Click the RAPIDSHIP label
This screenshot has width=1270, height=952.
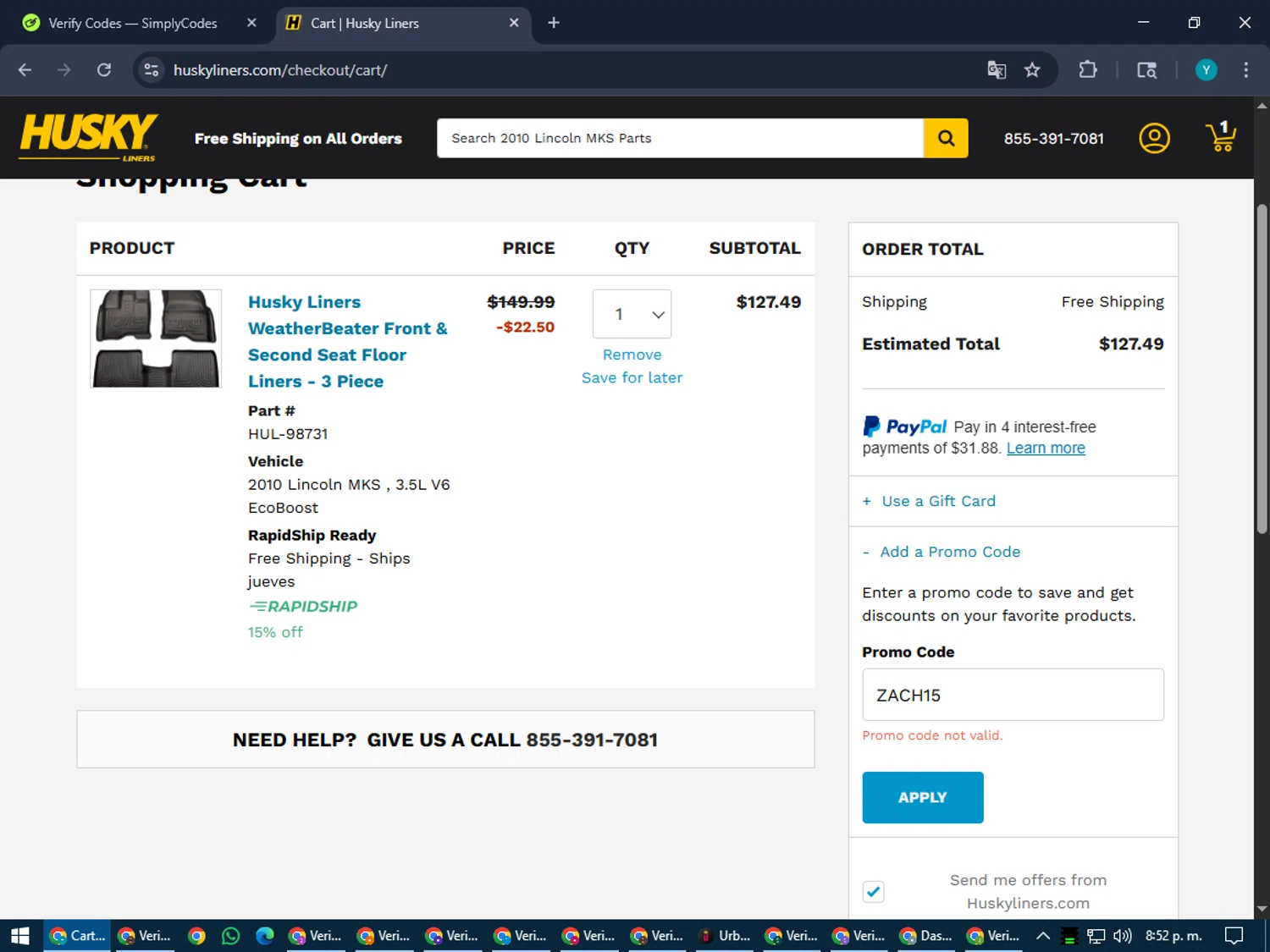[303, 606]
